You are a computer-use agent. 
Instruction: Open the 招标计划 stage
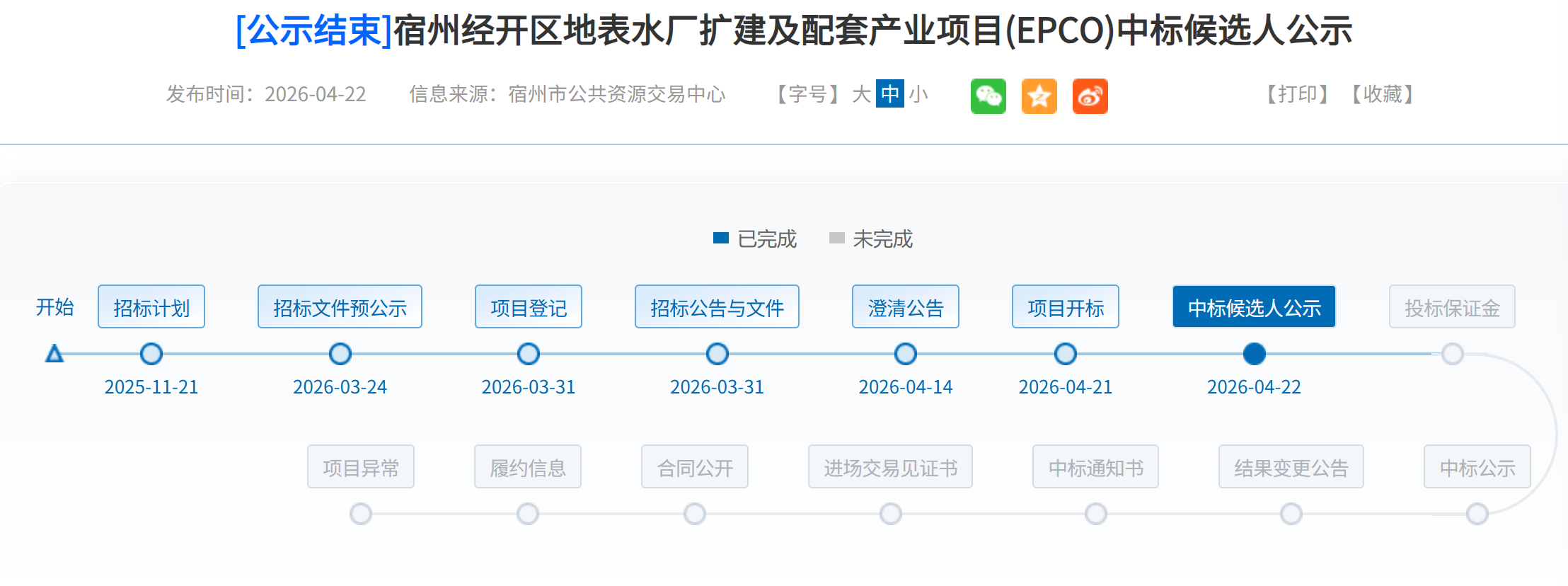[x=151, y=307]
